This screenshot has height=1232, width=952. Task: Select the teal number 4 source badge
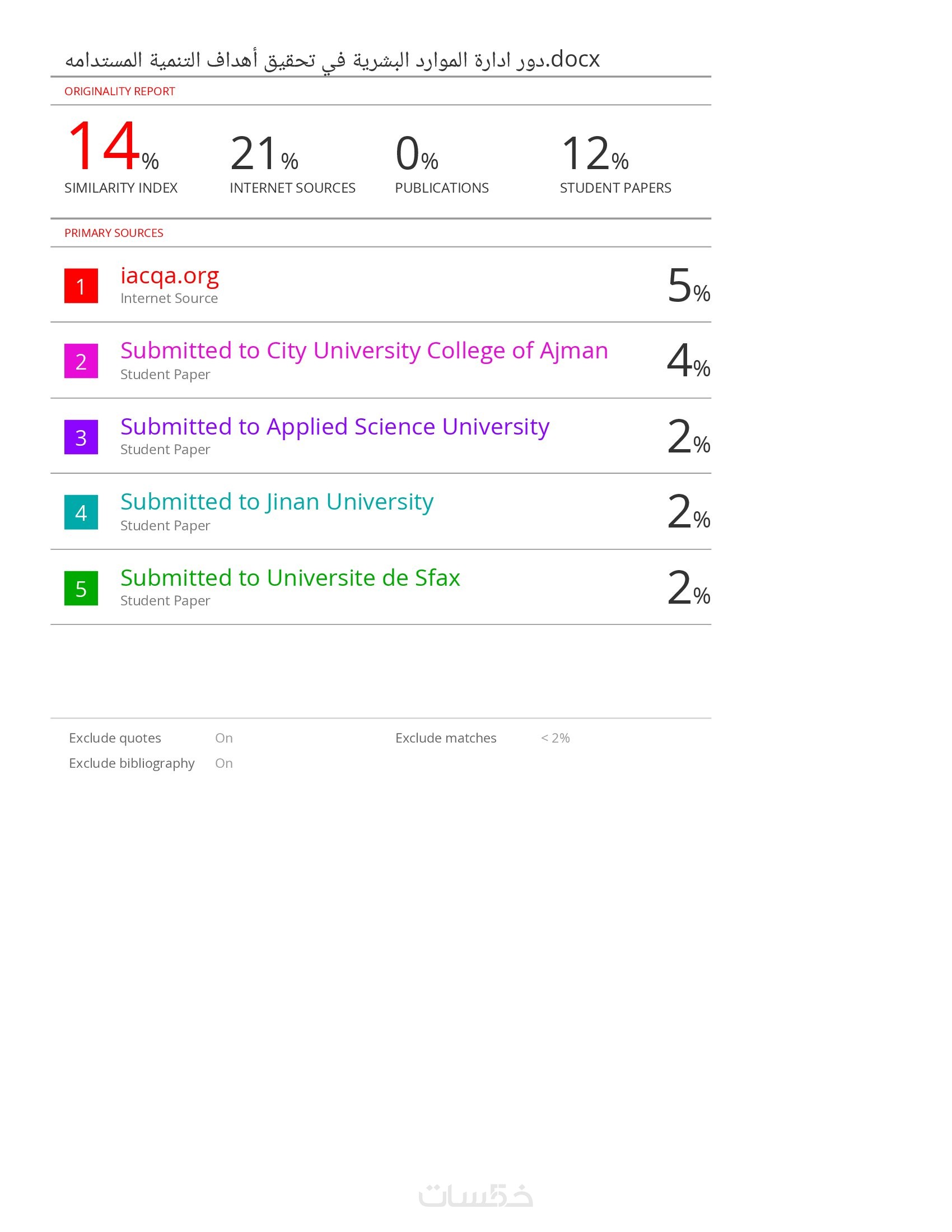pos(81,512)
